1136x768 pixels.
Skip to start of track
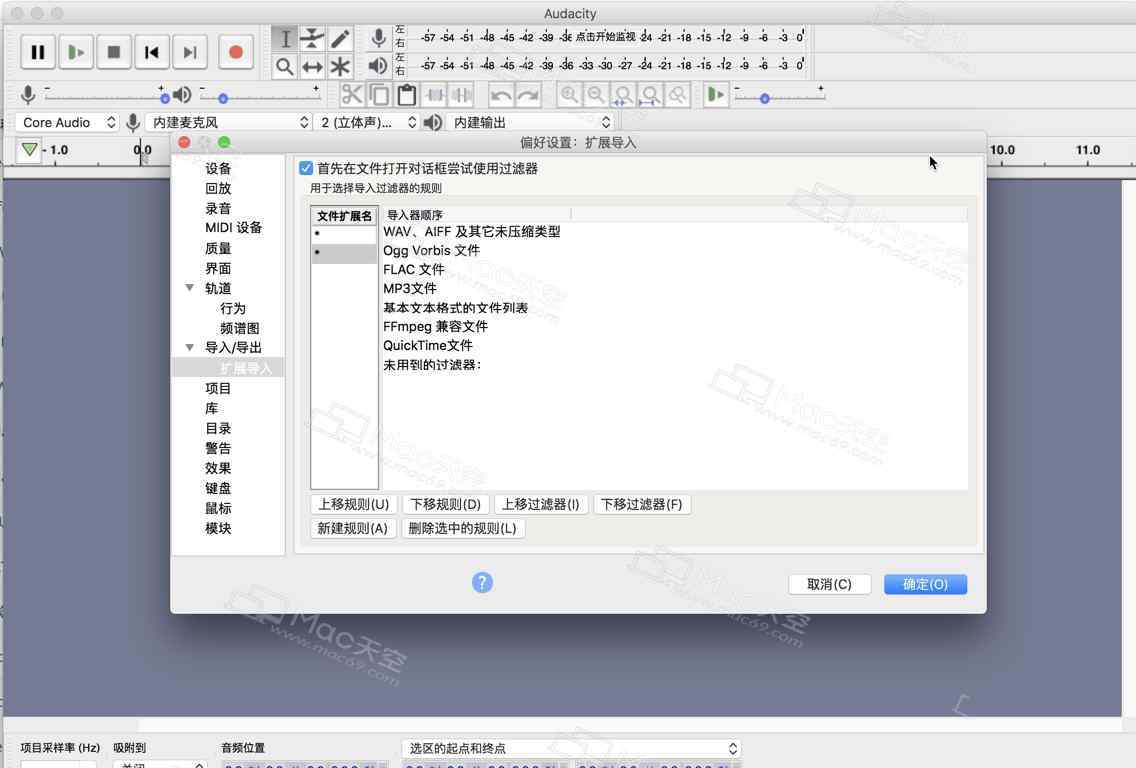tap(151, 52)
